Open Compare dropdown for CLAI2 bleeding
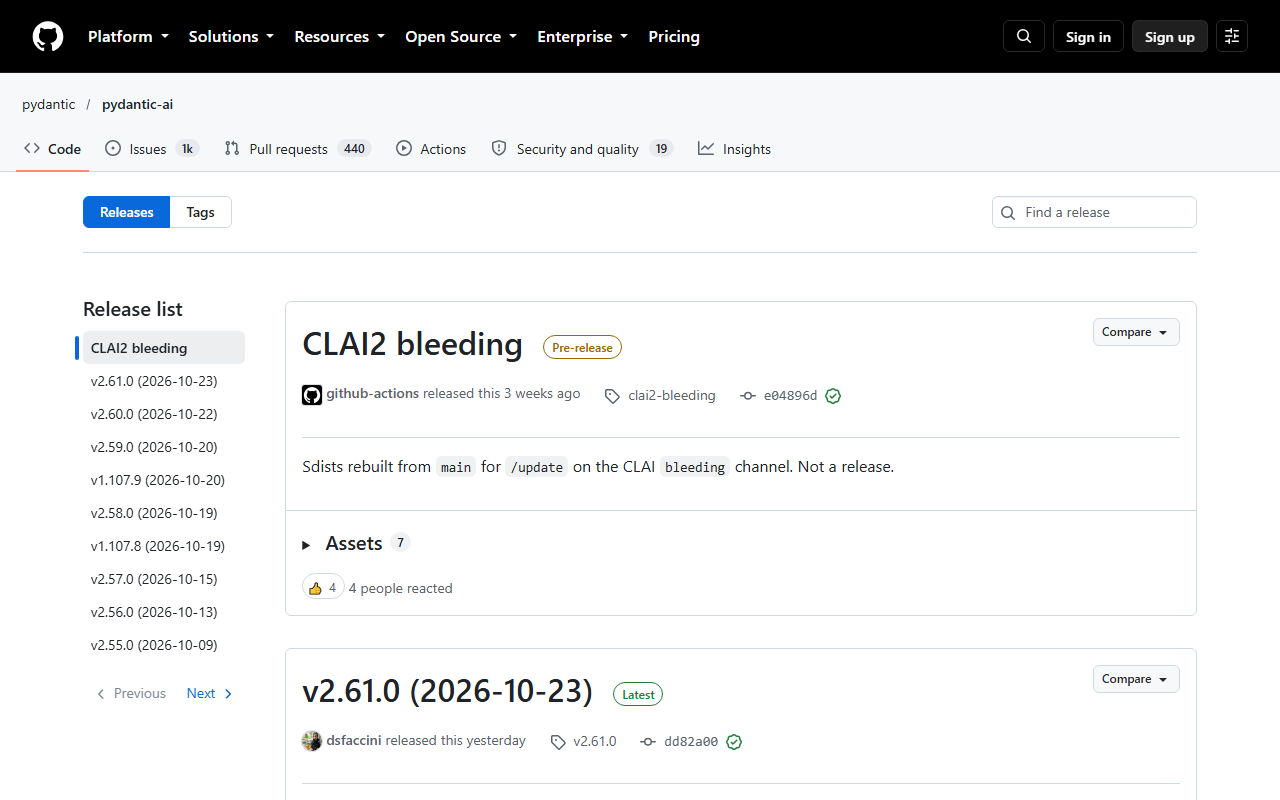 click(1136, 332)
